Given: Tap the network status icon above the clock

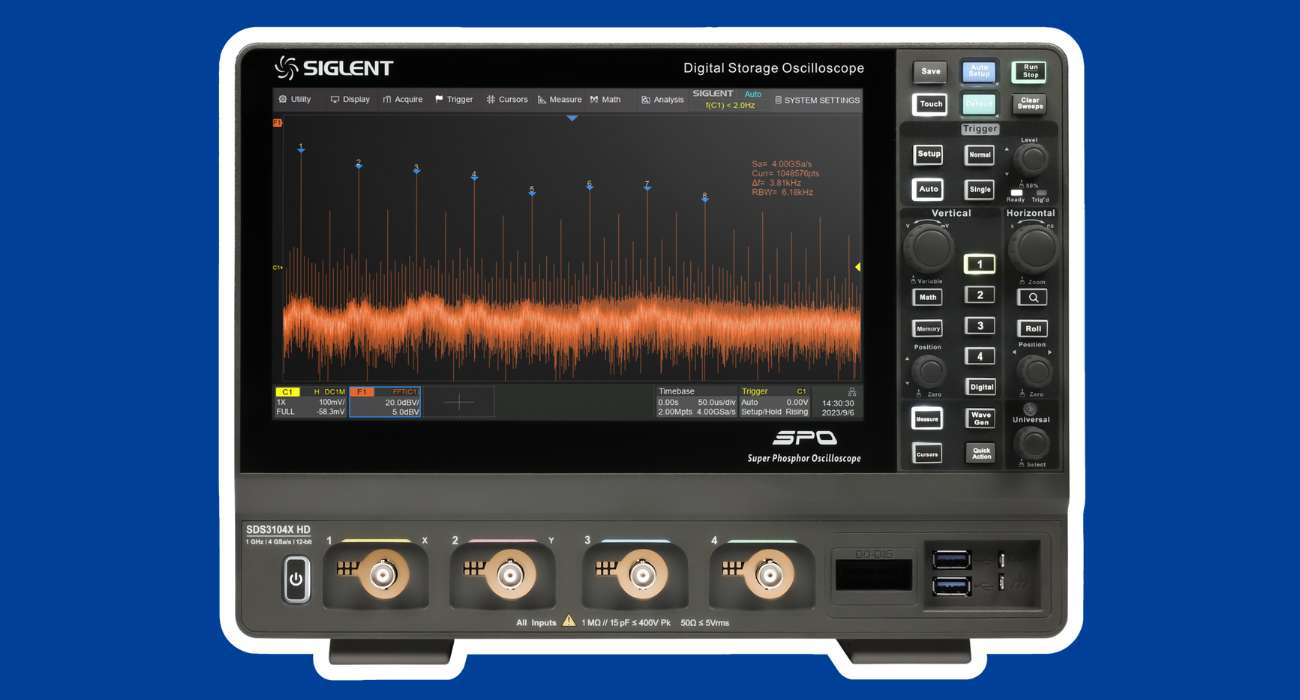Looking at the screenshot, I should tap(851, 392).
